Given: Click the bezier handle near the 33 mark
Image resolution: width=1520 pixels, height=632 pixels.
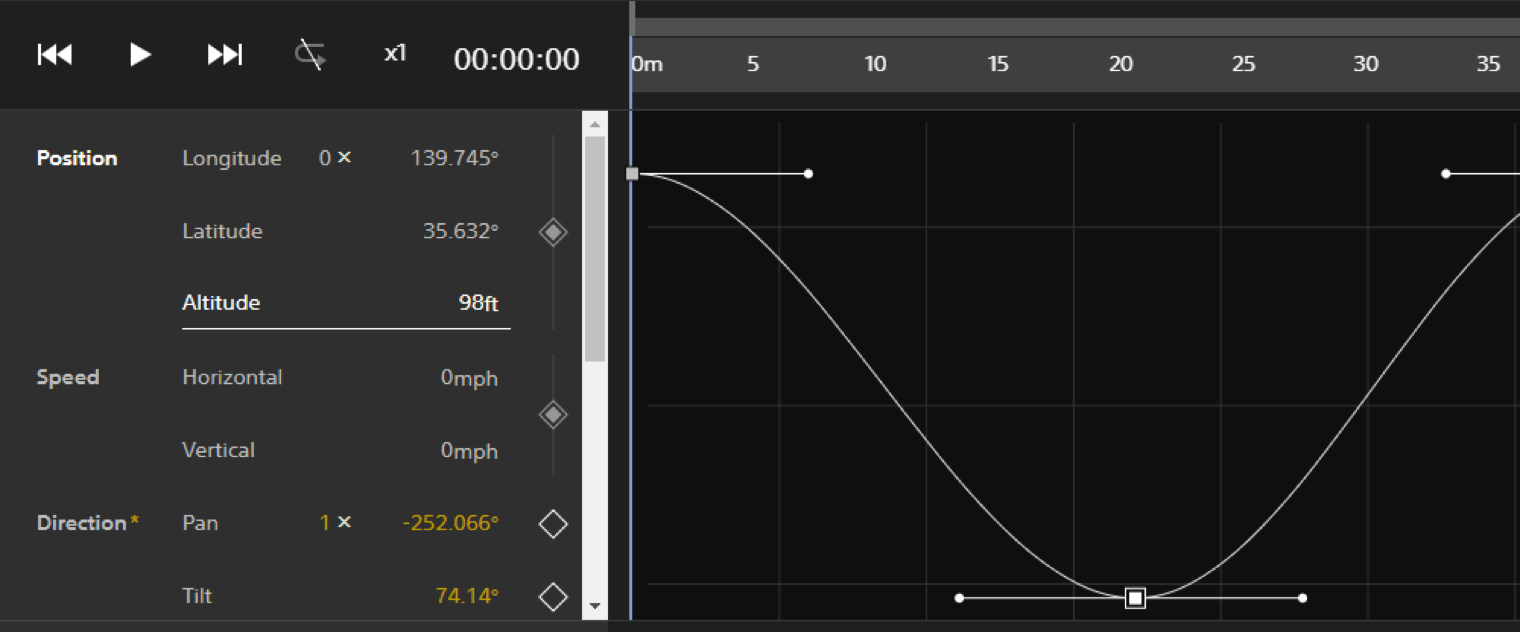Looking at the screenshot, I should click(1446, 174).
